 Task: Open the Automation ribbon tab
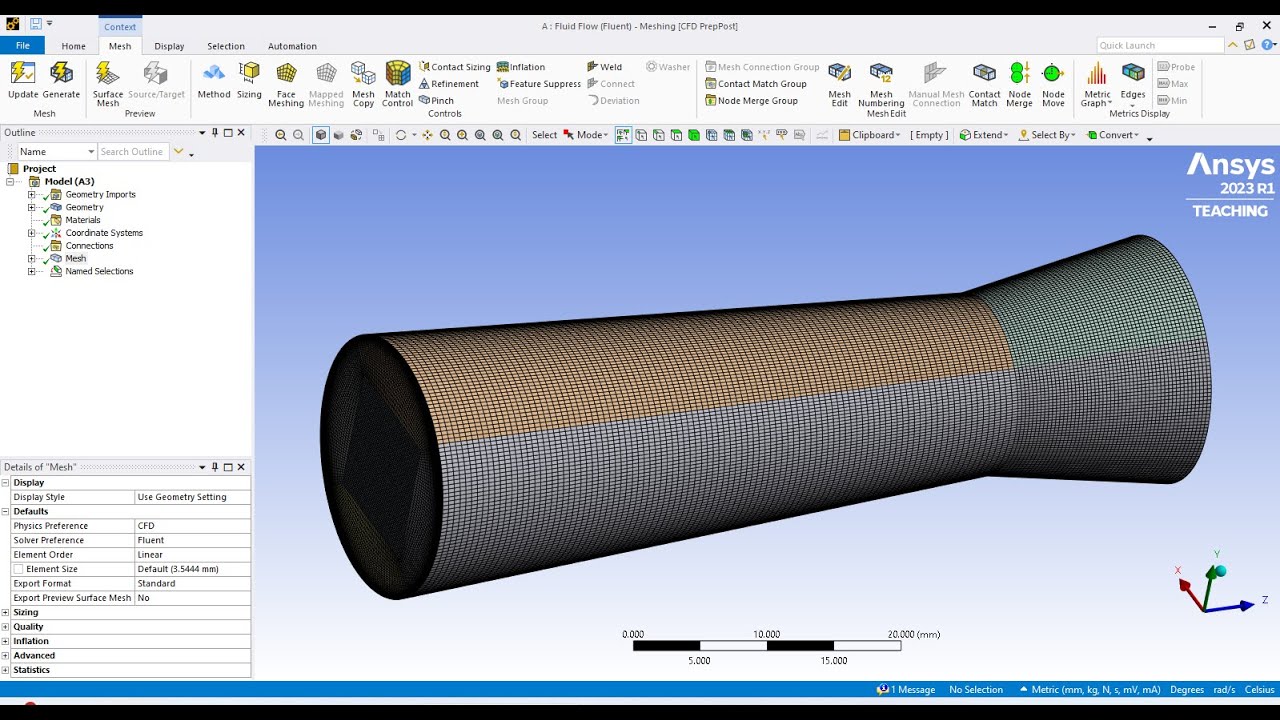pos(292,46)
